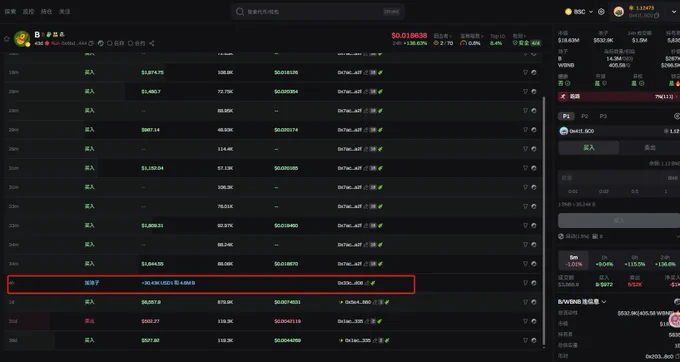Open the pink floating assistant icon
The image size is (680, 362).
pyautogui.click(x=675, y=320)
